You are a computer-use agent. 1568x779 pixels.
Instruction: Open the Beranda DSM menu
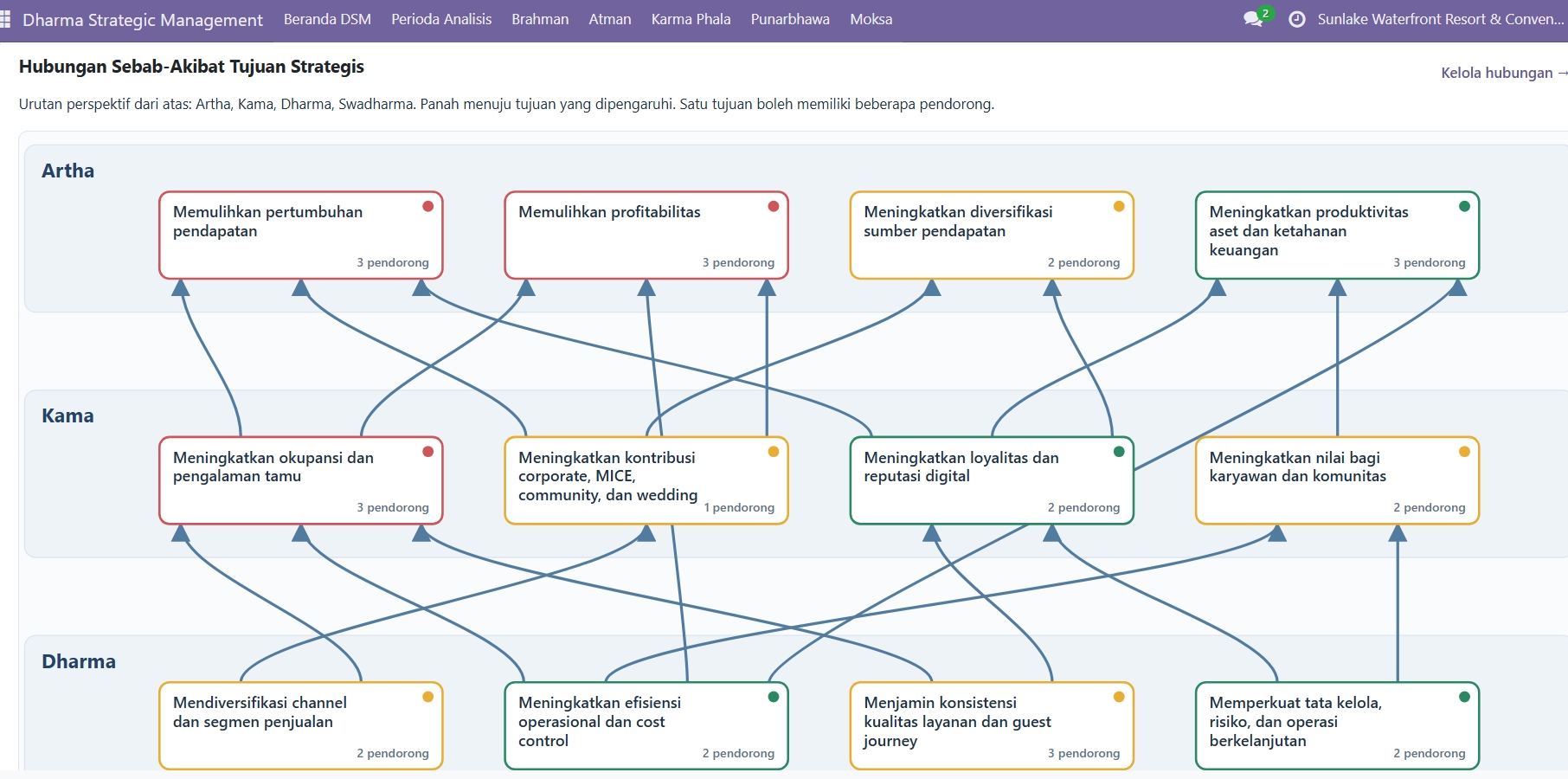327,19
